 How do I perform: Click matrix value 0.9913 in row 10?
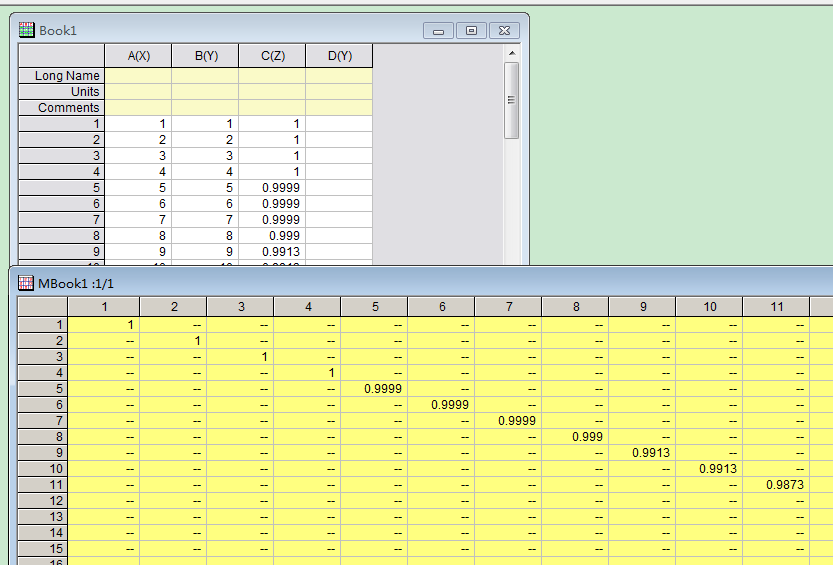click(709, 468)
